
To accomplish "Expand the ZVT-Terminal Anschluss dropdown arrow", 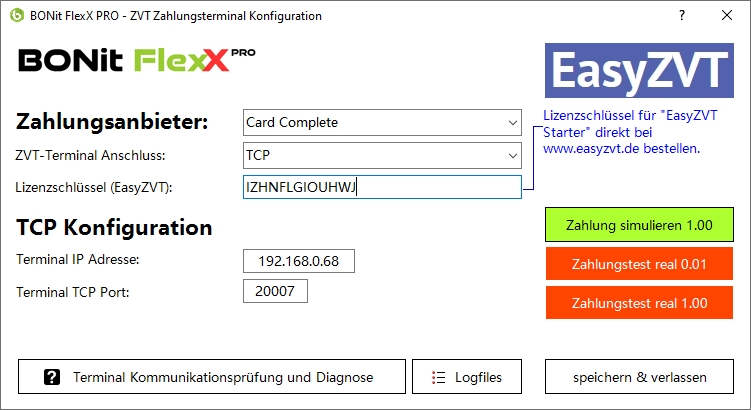I will (512, 156).
